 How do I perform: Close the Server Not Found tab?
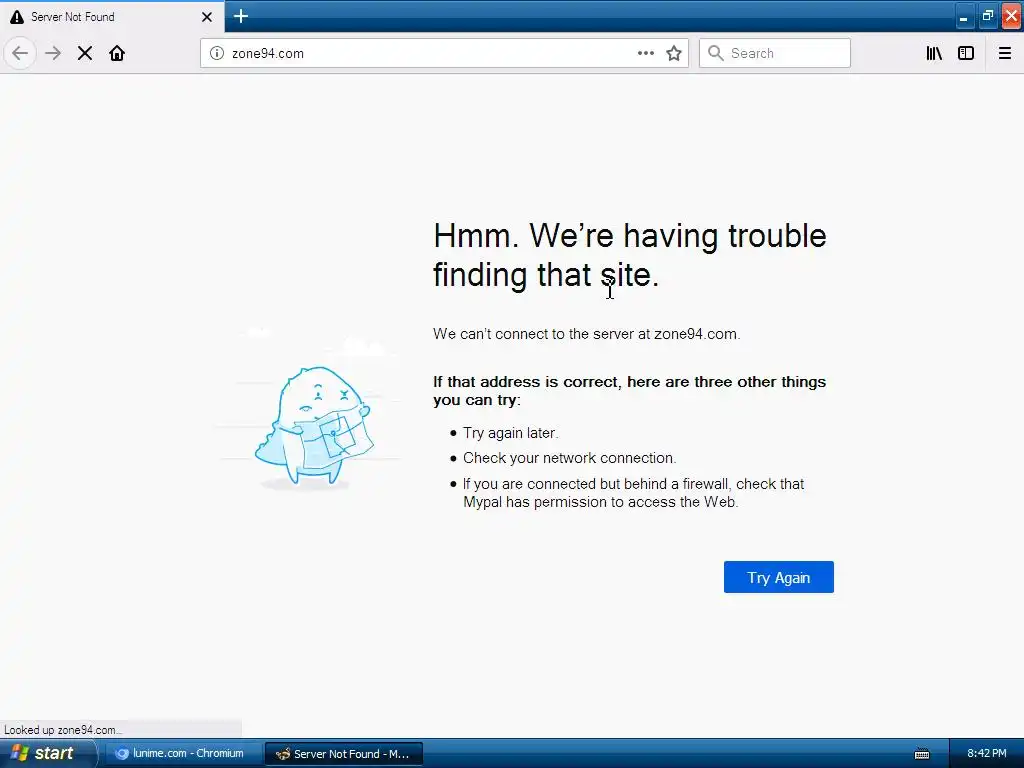point(207,17)
